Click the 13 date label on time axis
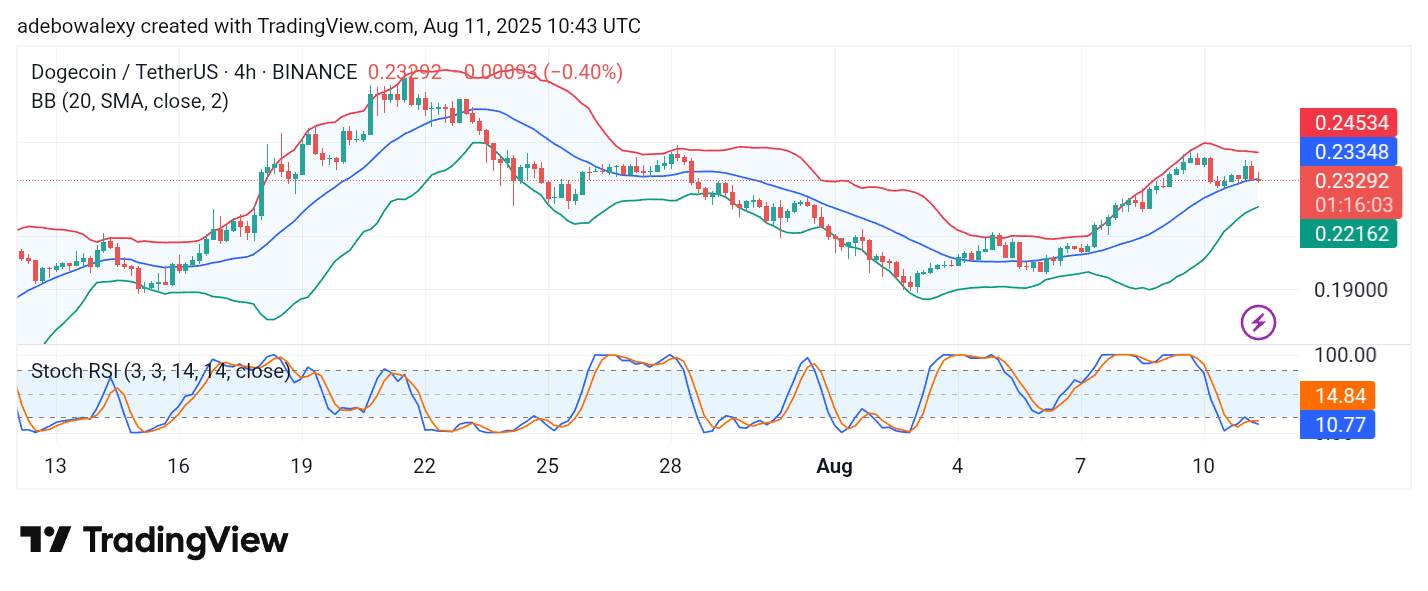1428x591 pixels. coord(55,466)
